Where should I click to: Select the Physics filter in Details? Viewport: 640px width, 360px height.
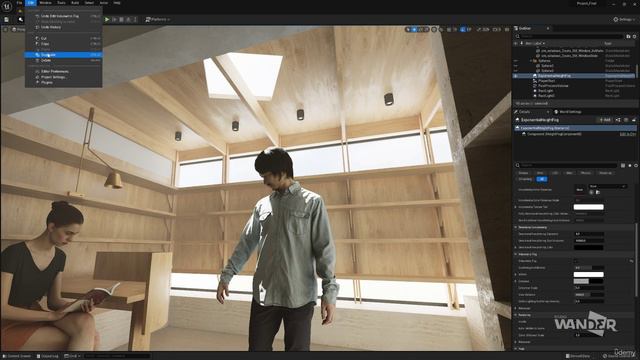(586, 173)
